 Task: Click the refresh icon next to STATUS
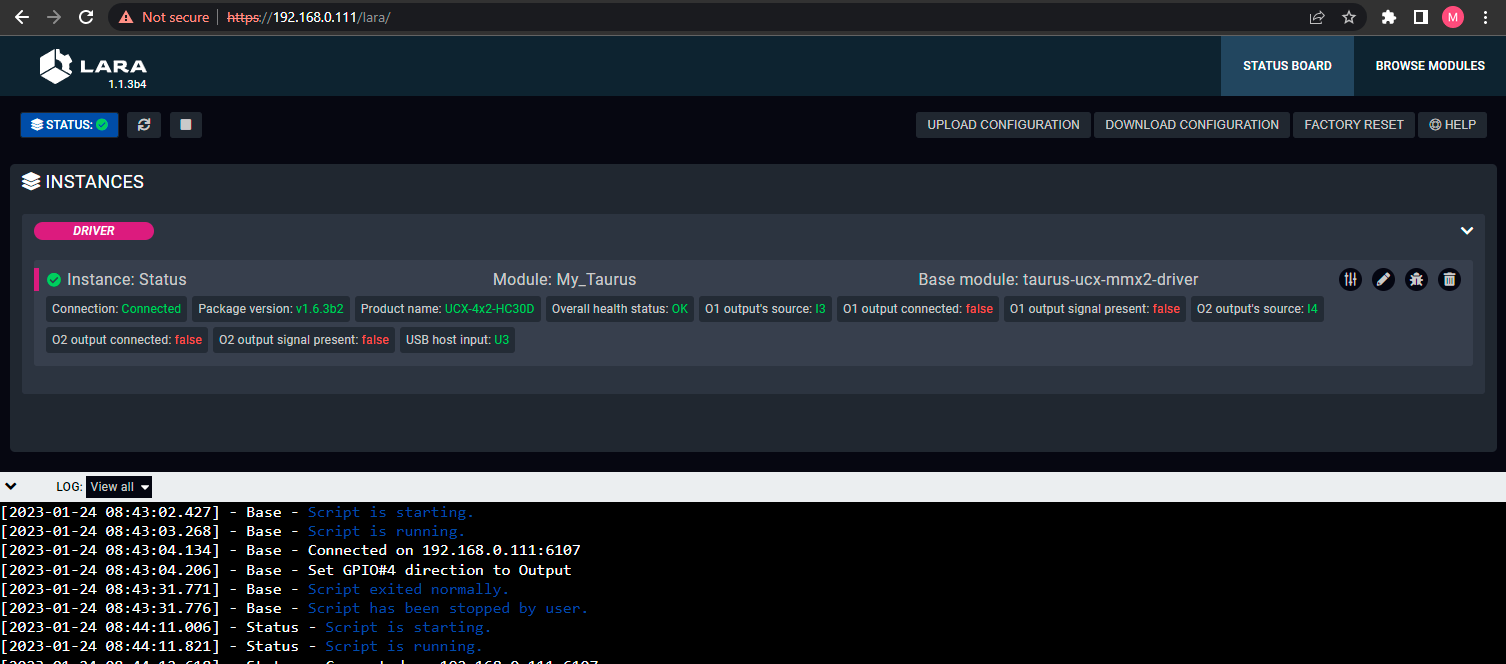pos(144,125)
